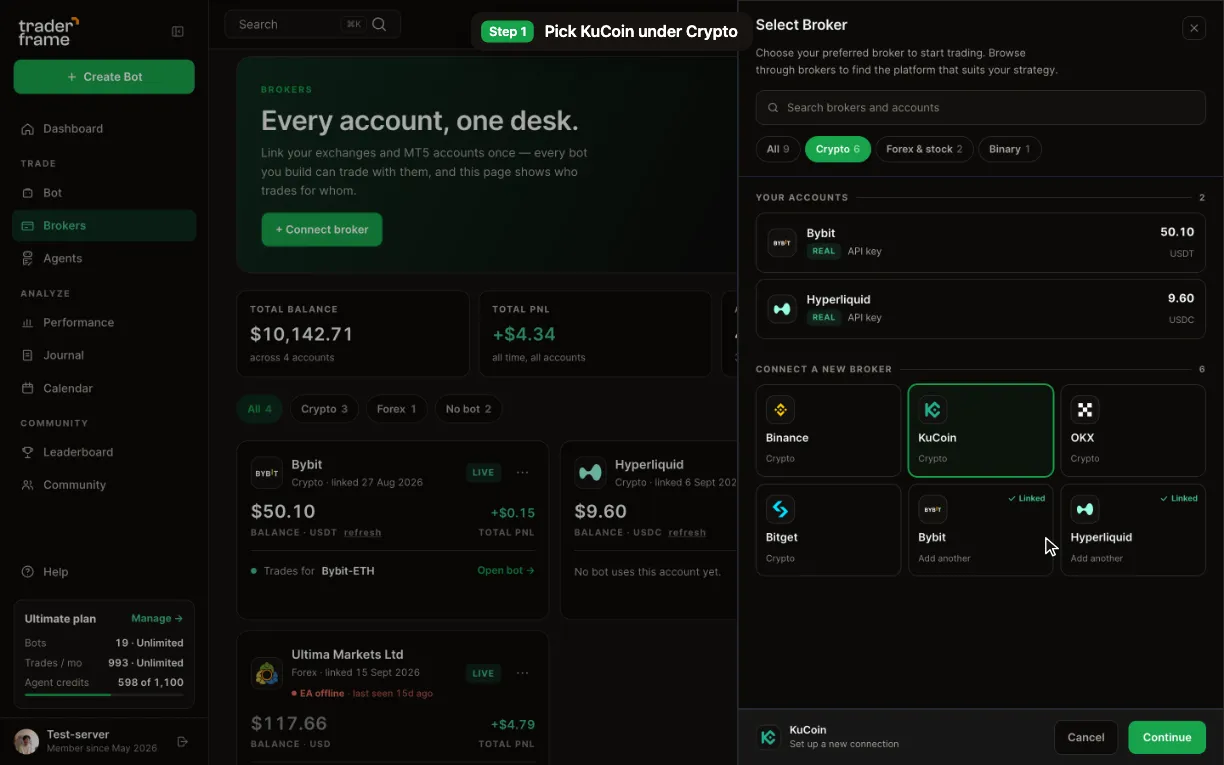Focus the top Search field

[x=312, y=24]
